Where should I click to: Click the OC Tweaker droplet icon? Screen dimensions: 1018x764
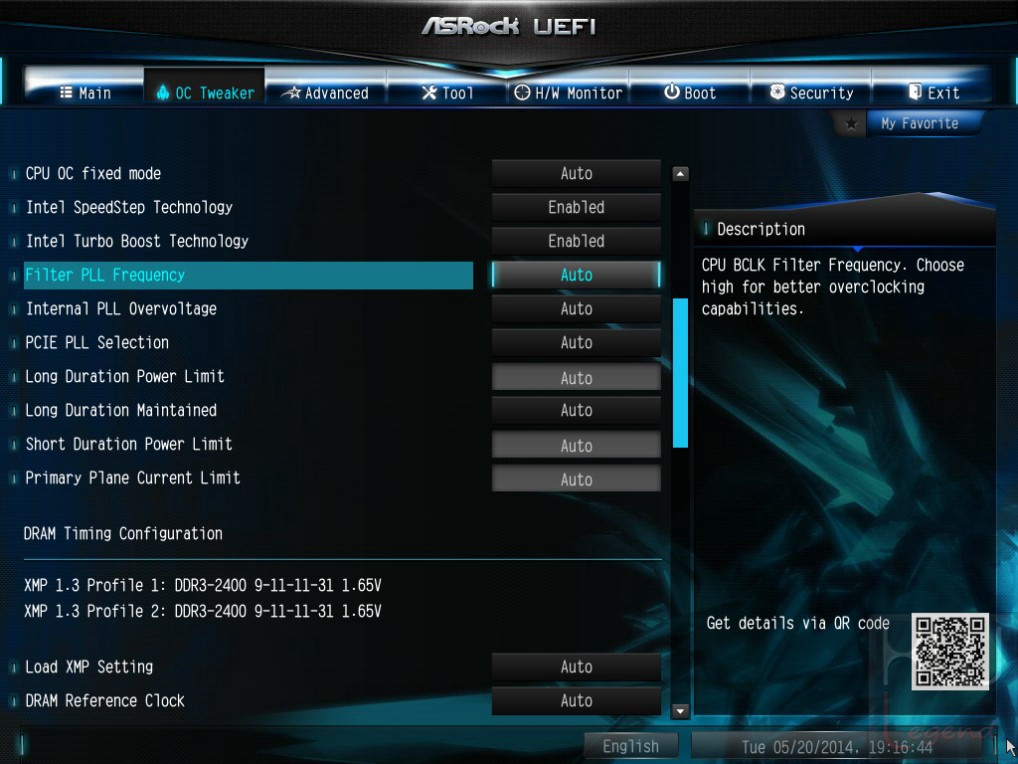click(162, 93)
